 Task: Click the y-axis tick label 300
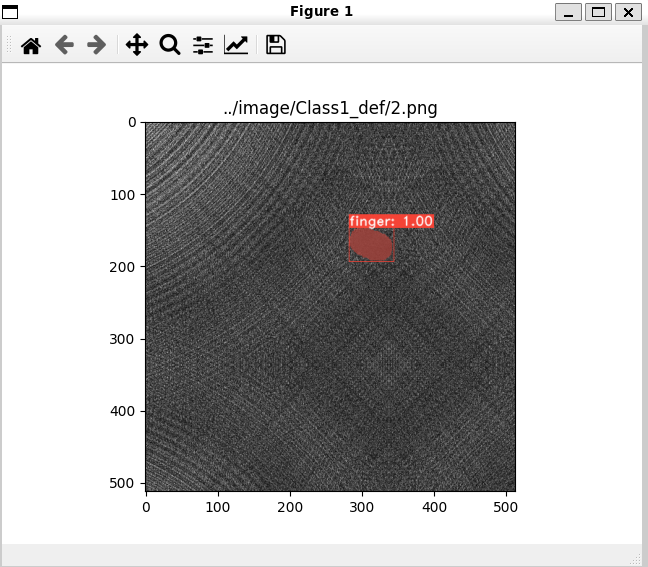(122, 339)
